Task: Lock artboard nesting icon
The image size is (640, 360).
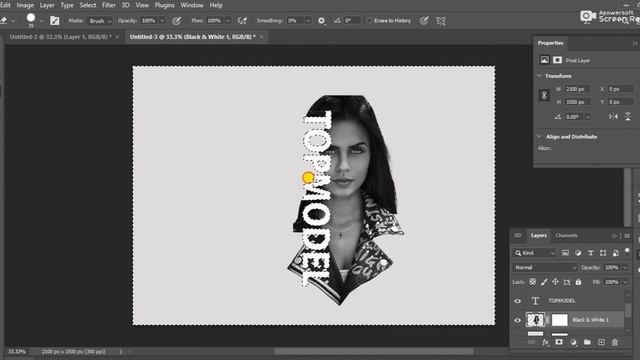Action: [567, 282]
